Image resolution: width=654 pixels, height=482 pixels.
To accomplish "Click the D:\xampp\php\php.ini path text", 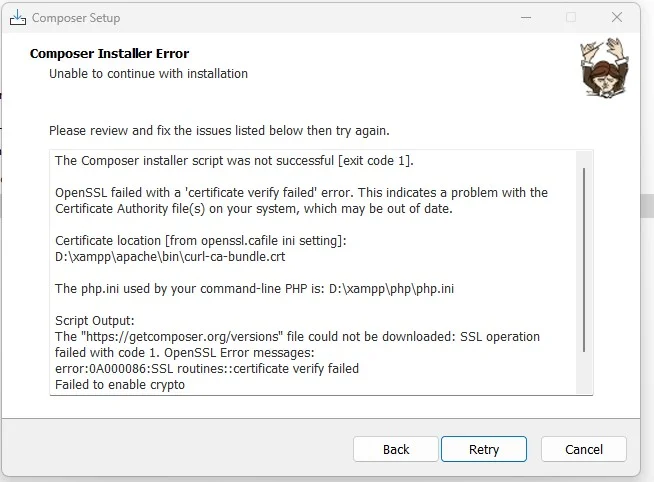I will pyautogui.click(x=391, y=289).
